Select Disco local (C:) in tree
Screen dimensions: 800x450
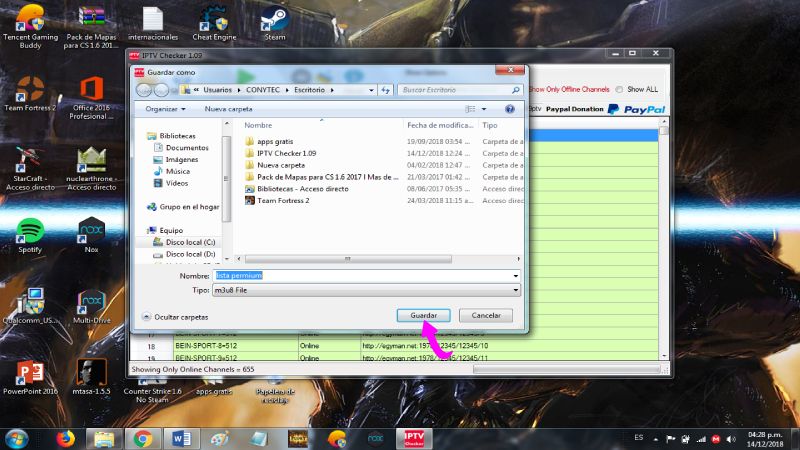point(190,242)
